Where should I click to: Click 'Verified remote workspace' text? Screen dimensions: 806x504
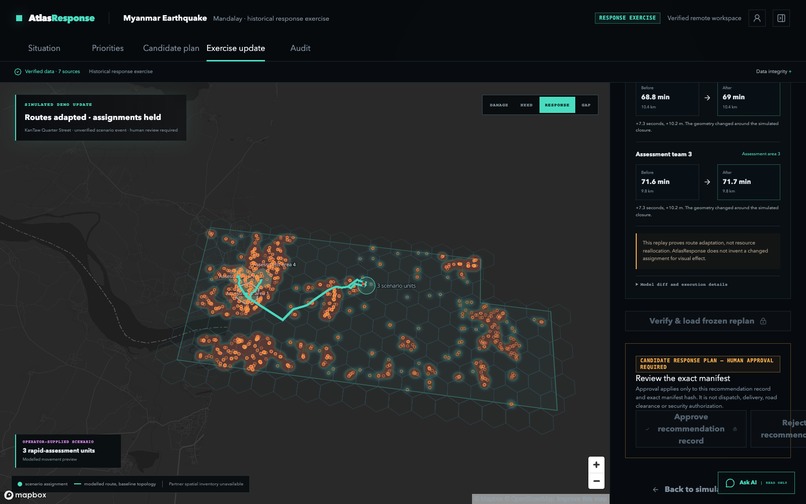pos(704,18)
